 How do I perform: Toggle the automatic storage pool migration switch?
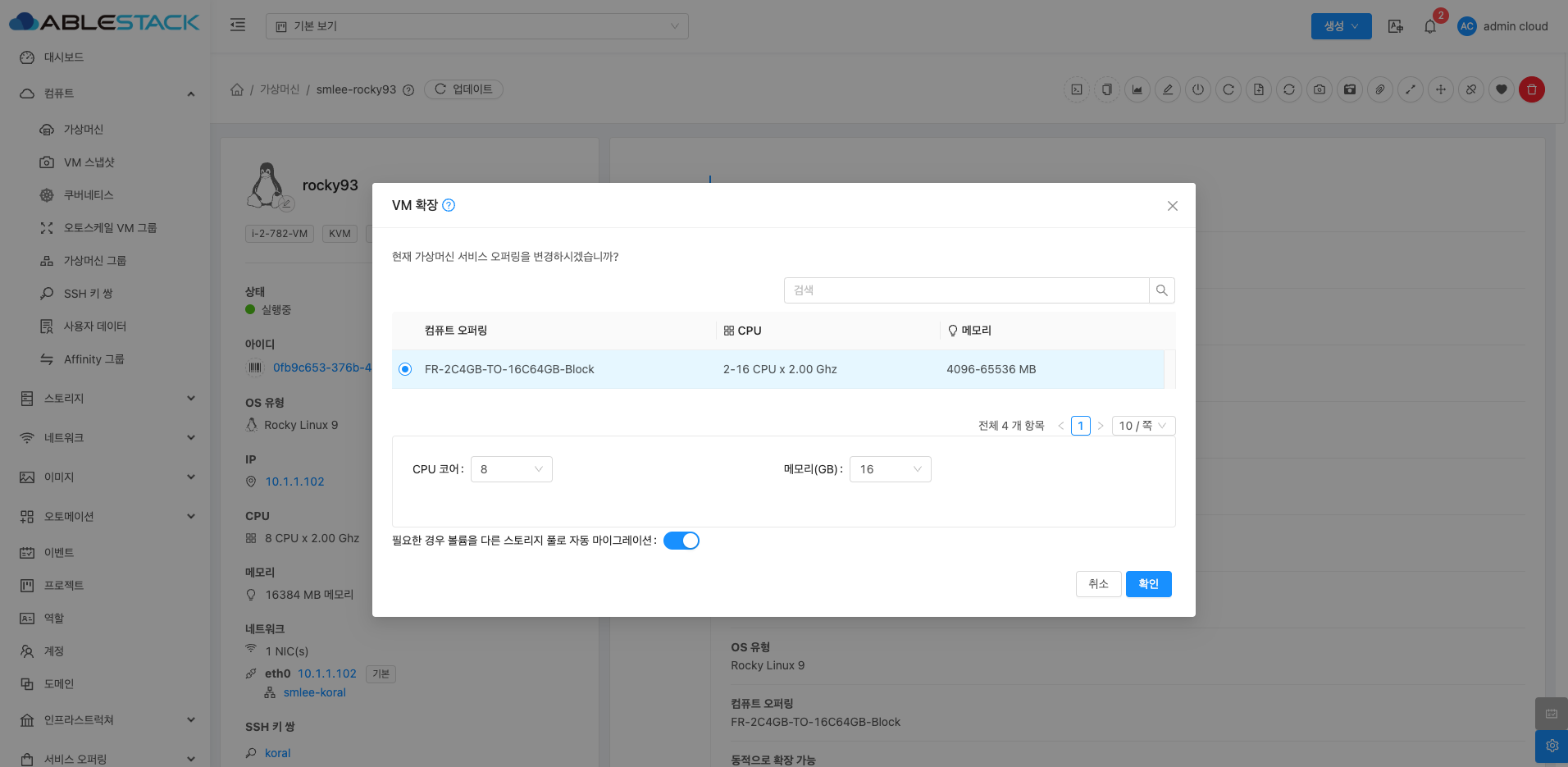pos(681,541)
